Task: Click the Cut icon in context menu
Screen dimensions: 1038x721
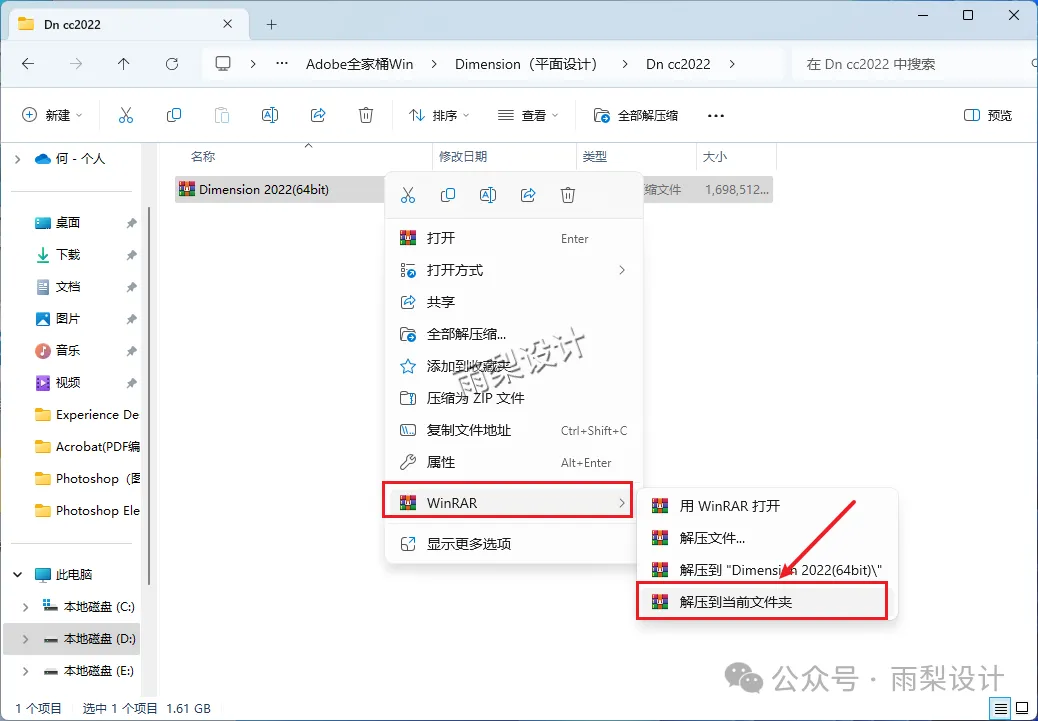Action: tap(408, 195)
